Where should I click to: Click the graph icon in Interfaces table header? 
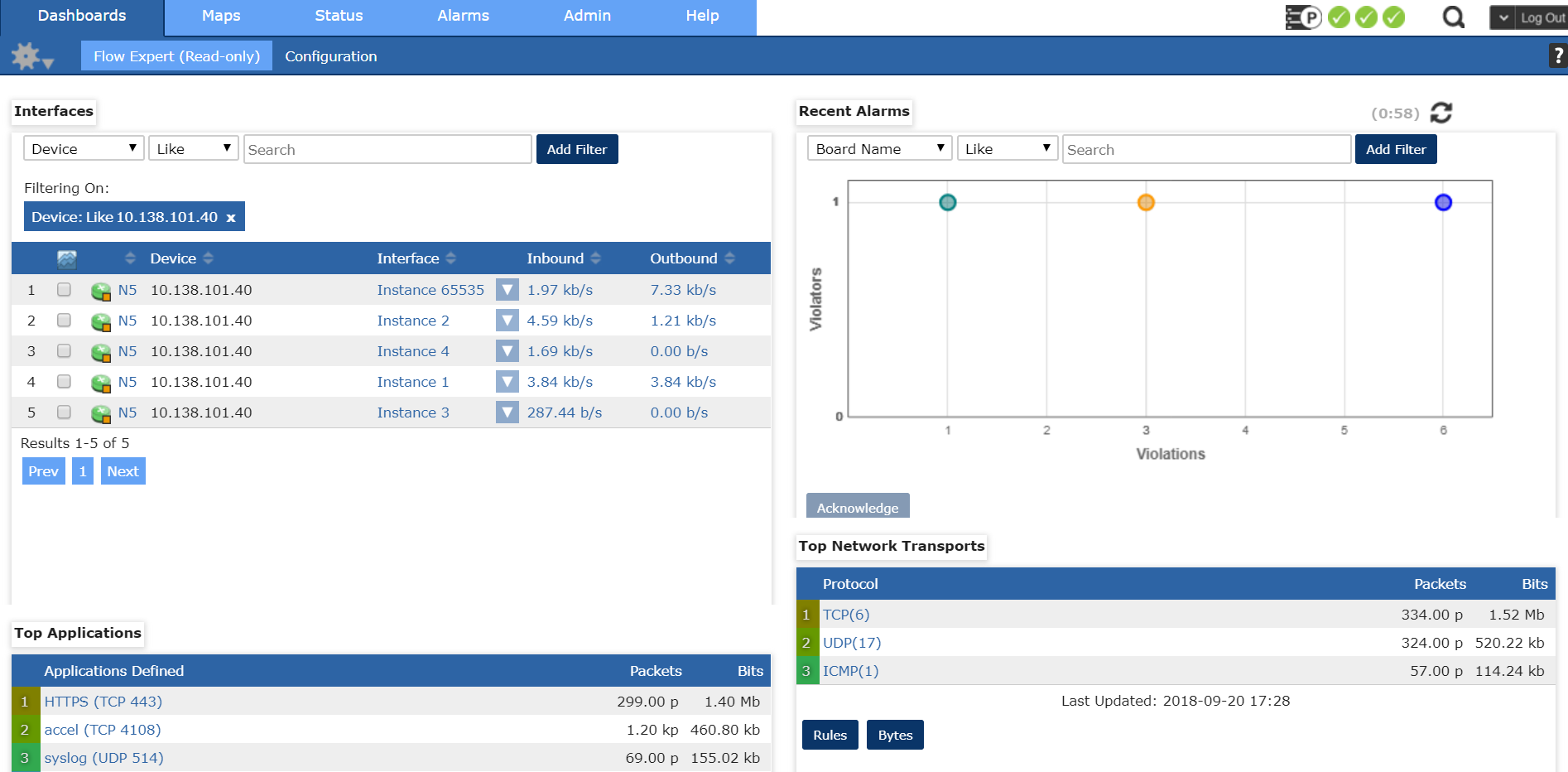tap(67, 258)
